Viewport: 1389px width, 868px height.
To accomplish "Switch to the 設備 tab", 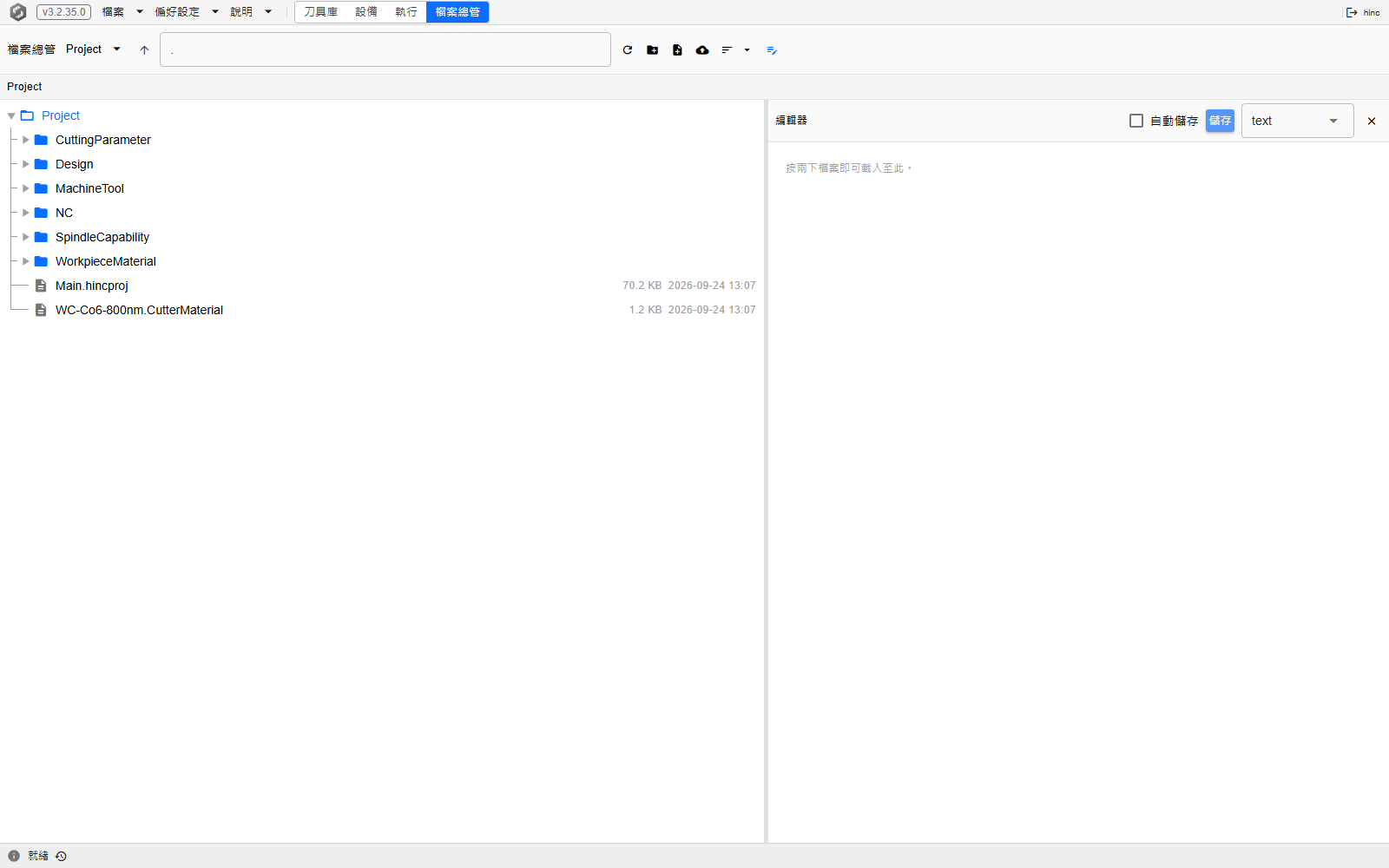I will 366,12.
